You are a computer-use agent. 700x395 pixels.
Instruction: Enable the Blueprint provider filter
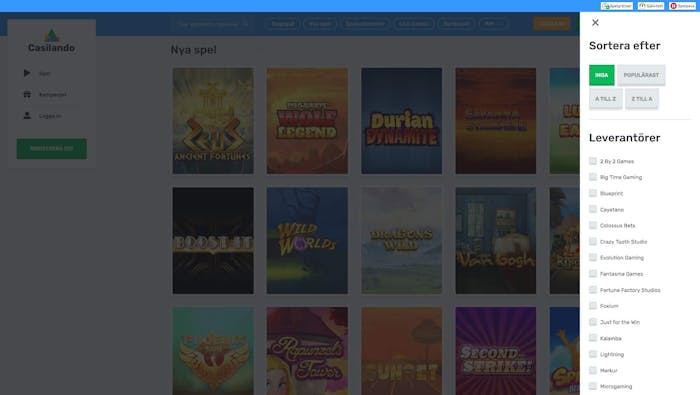tap(593, 193)
